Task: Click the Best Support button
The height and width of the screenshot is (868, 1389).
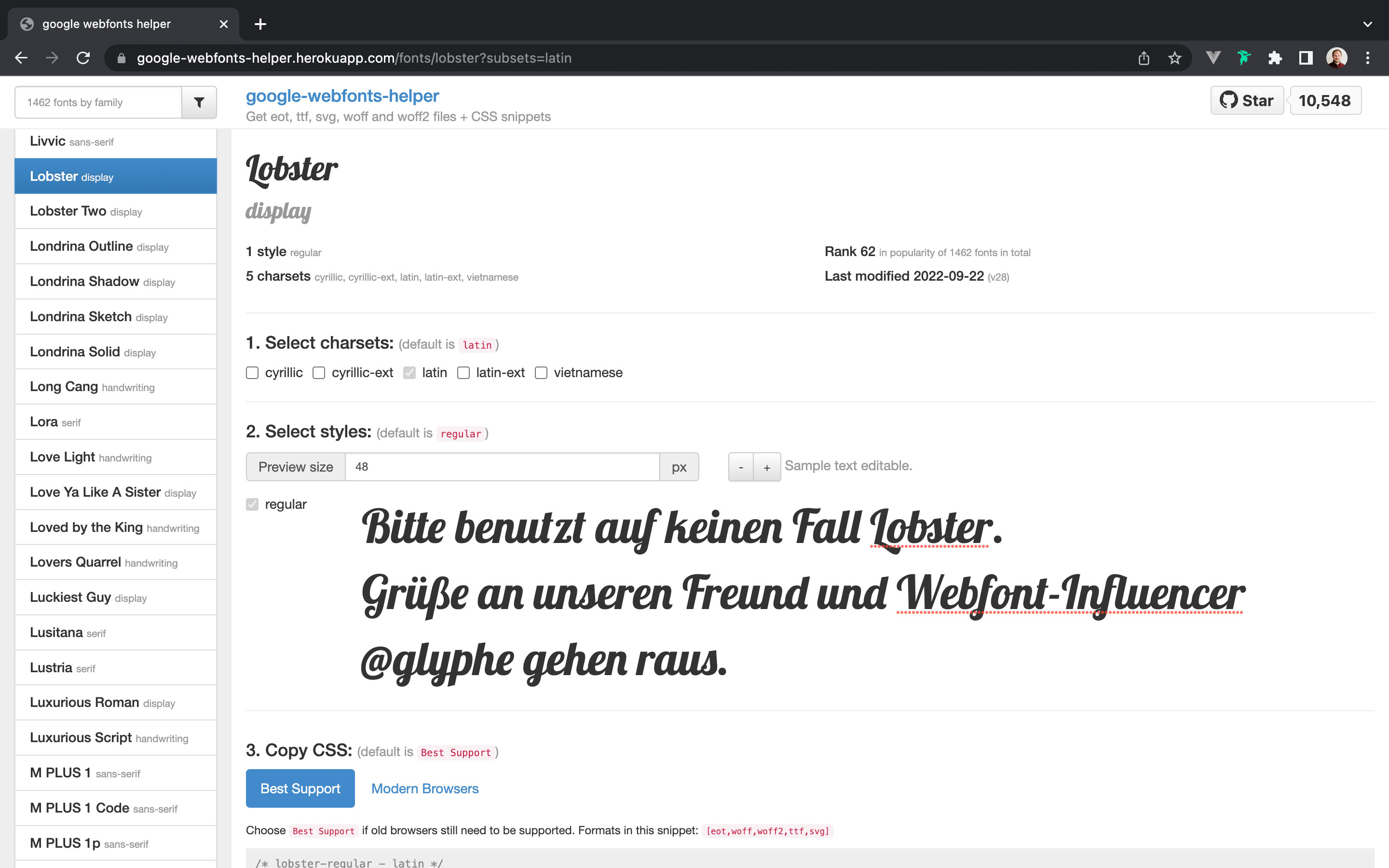Action: click(300, 788)
